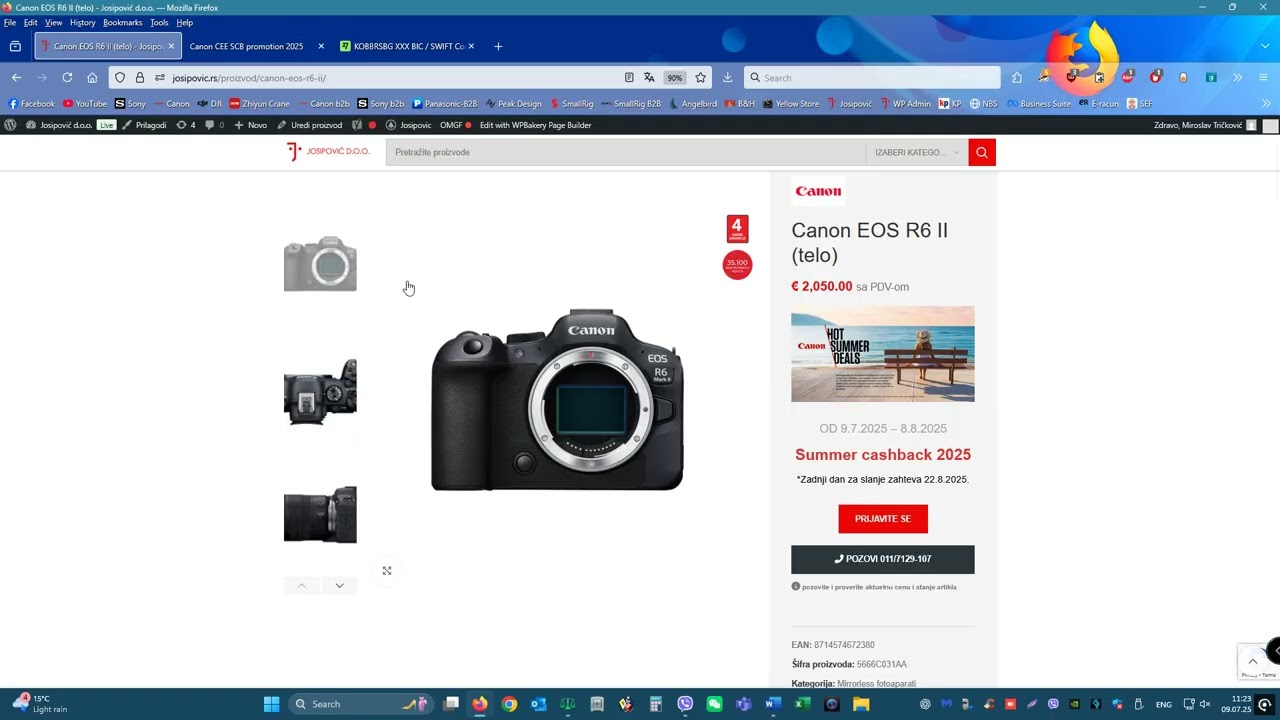Click the Josipović d.o.o. site logo
Image resolution: width=1280 pixels, height=720 pixels.
(327, 152)
